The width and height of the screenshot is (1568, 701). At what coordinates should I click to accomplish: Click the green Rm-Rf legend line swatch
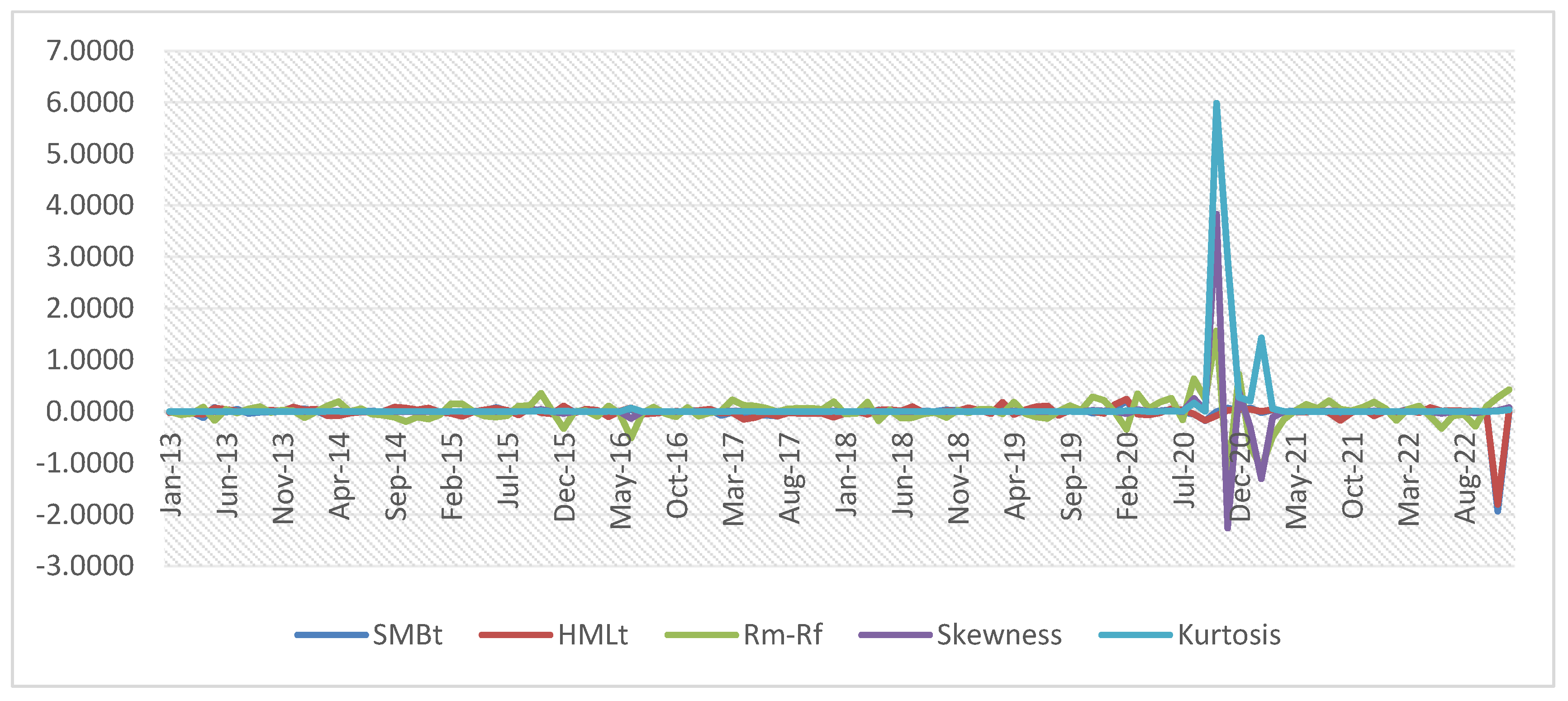coord(701,635)
